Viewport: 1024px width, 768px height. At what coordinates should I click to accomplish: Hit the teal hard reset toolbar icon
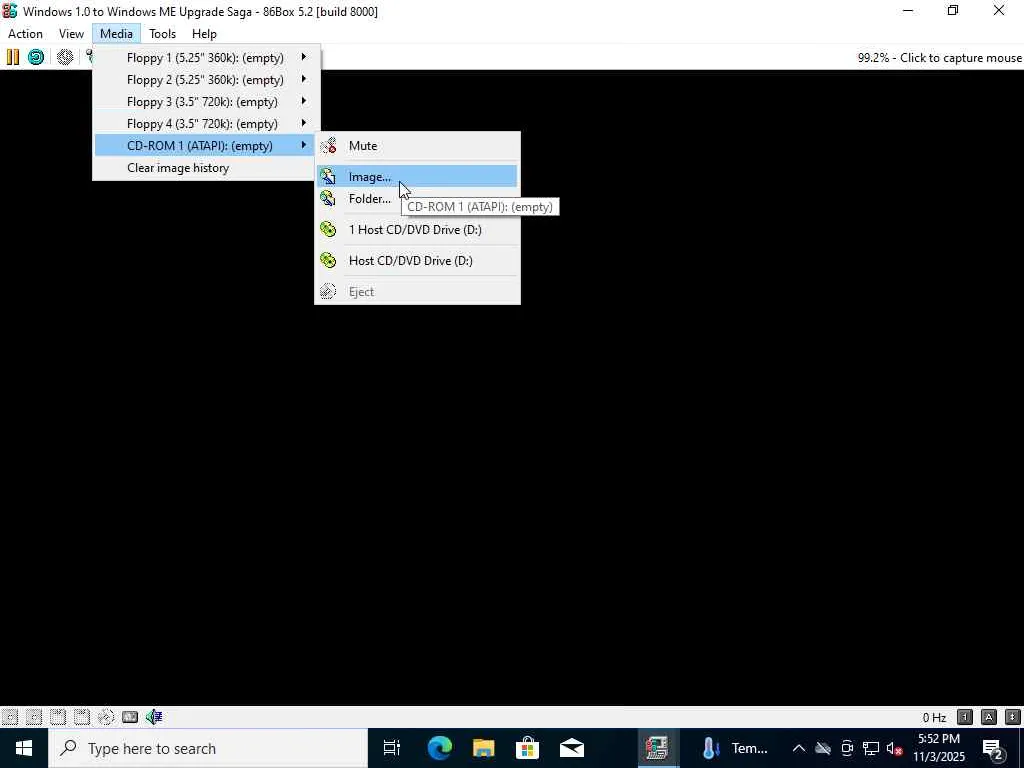(x=36, y=57)
